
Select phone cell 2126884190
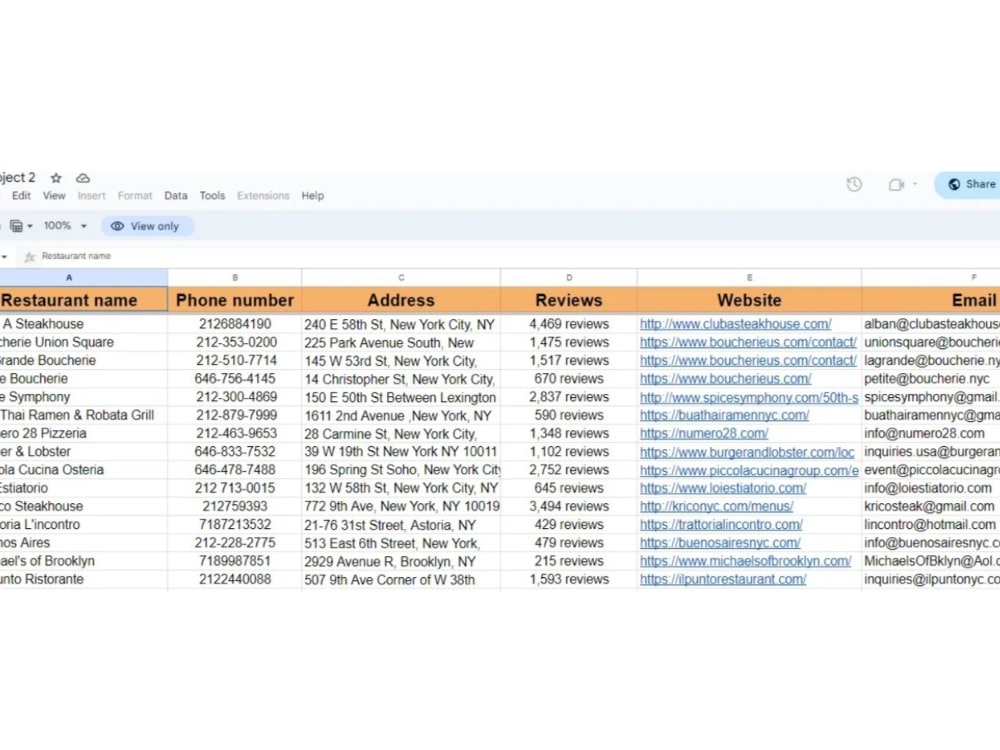click(x=235, y=324)
